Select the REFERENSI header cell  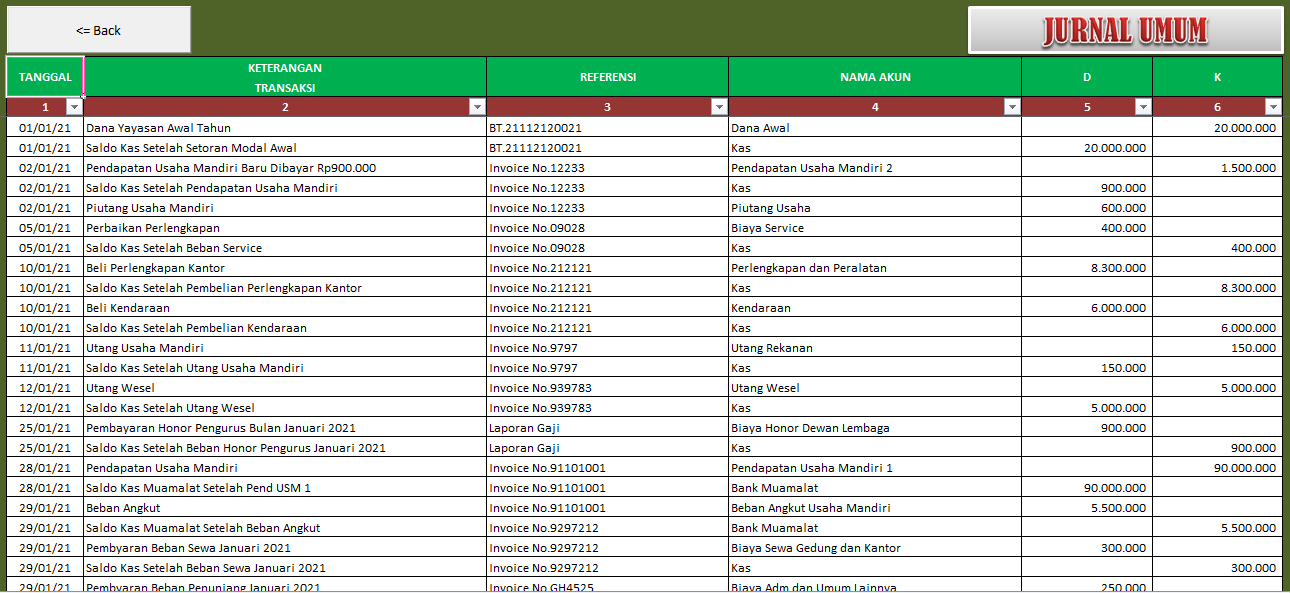607,77
